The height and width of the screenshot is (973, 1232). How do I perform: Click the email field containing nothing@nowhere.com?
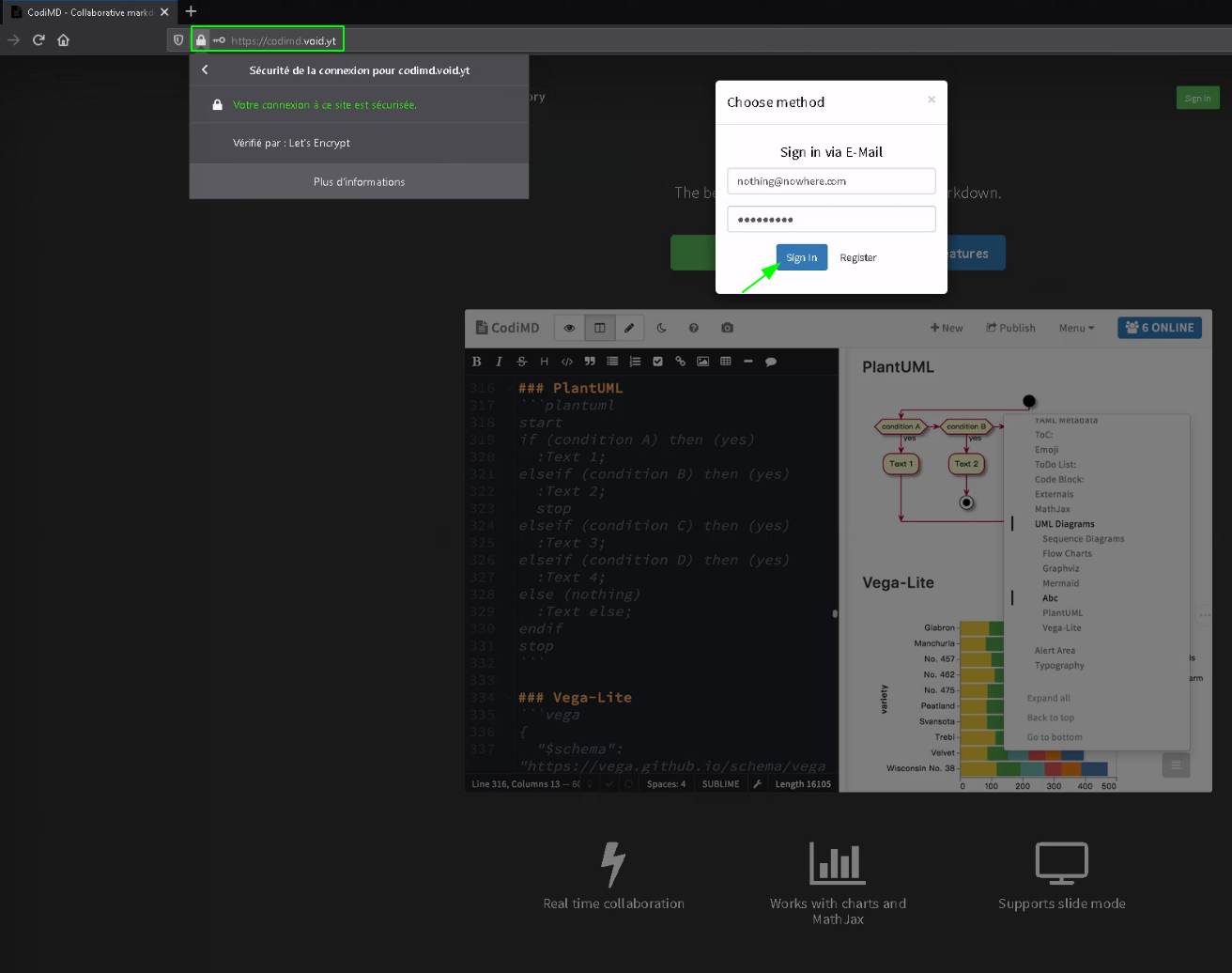coord(831,181)
